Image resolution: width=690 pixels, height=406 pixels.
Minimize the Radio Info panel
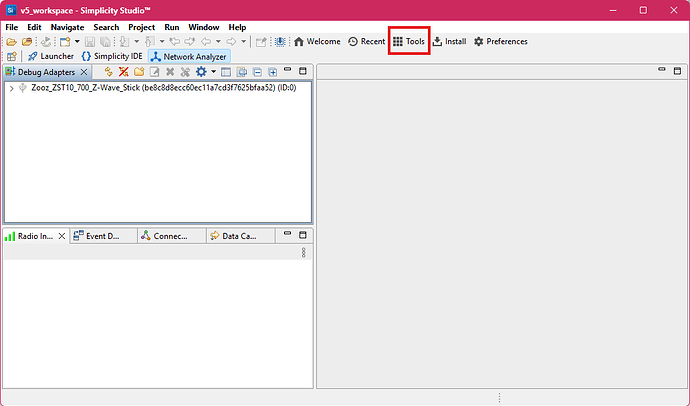click(287, 234)
